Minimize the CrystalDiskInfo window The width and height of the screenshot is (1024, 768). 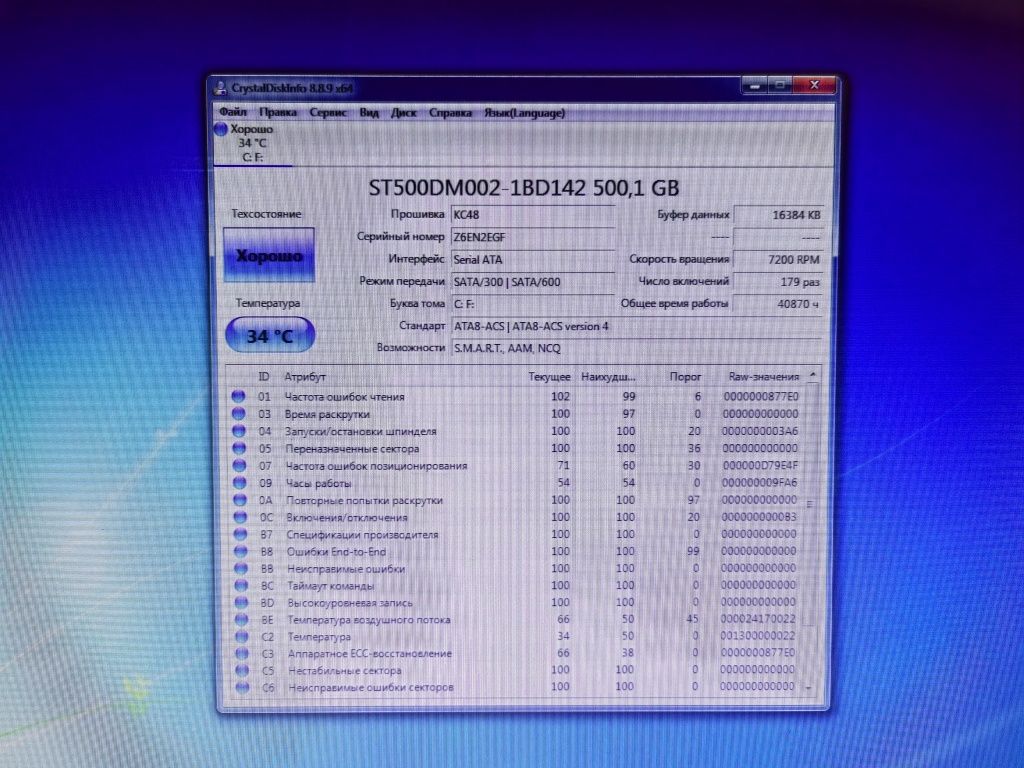click(x=755, y=85)
